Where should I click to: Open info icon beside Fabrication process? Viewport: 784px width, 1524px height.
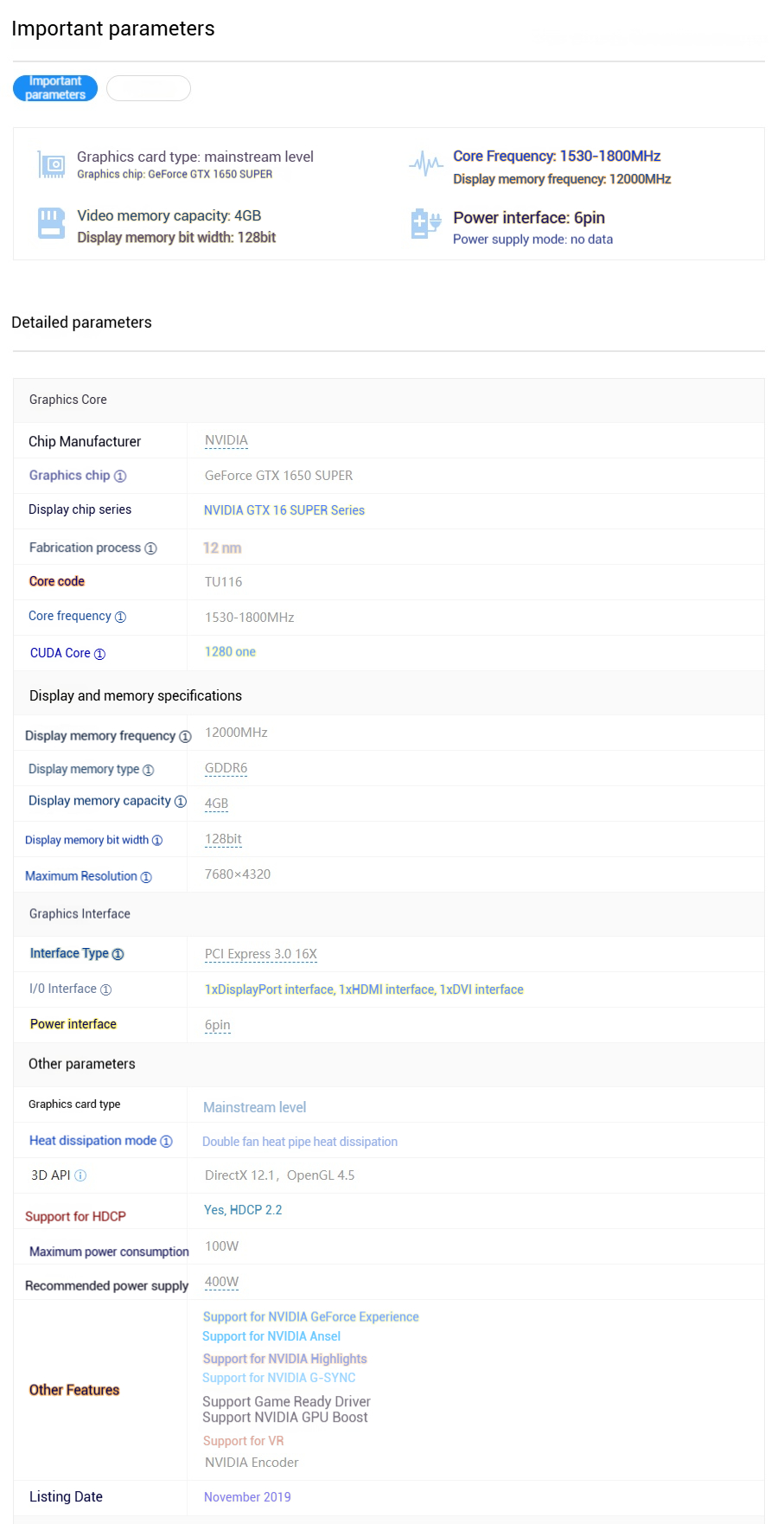(x=150, y=548)
